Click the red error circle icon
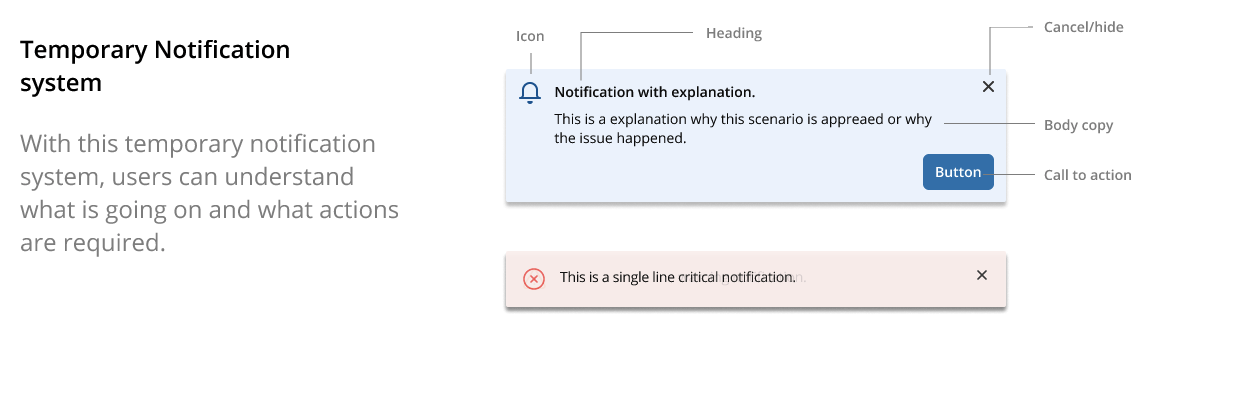The image size is (1244, 397). pyautogui.click(x=534, y=279)
